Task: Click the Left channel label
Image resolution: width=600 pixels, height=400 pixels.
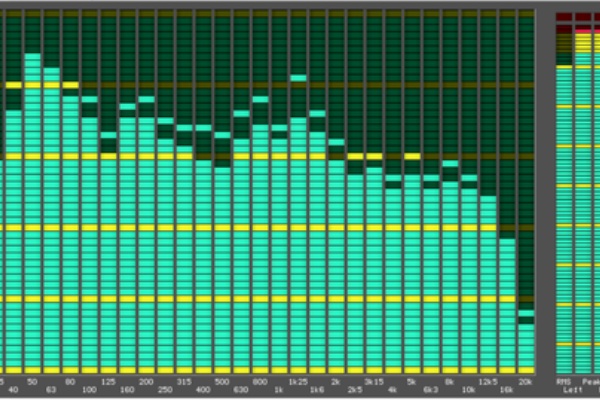Action: [572, 390]
